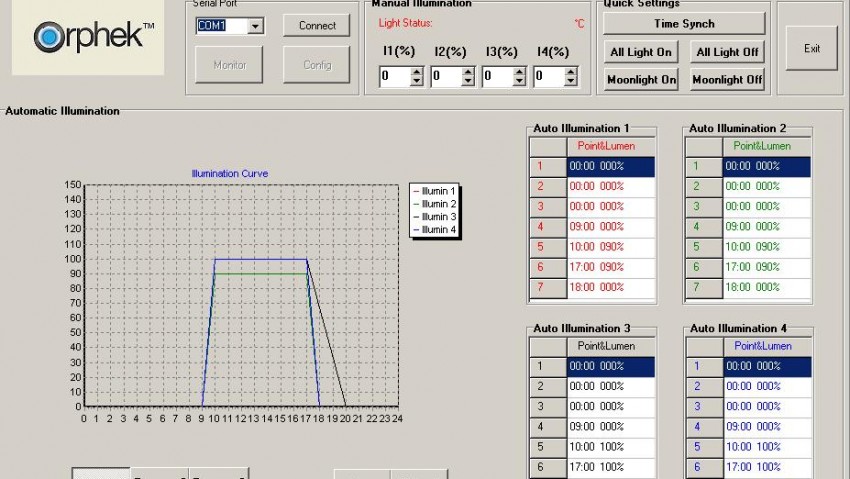Click the I1(%) value field

[x=395, y=76]
